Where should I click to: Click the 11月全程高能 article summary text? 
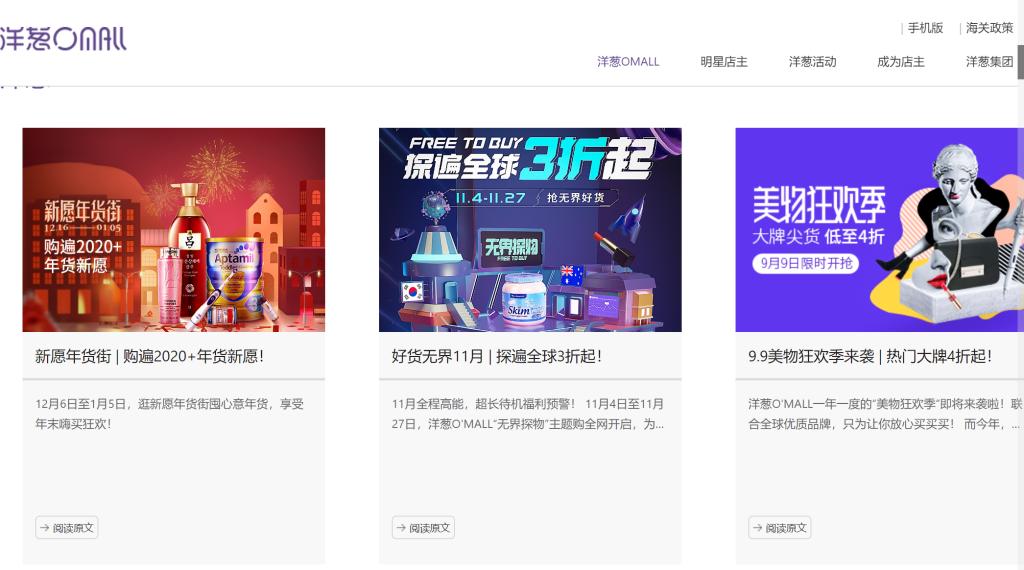coord(528,414)
